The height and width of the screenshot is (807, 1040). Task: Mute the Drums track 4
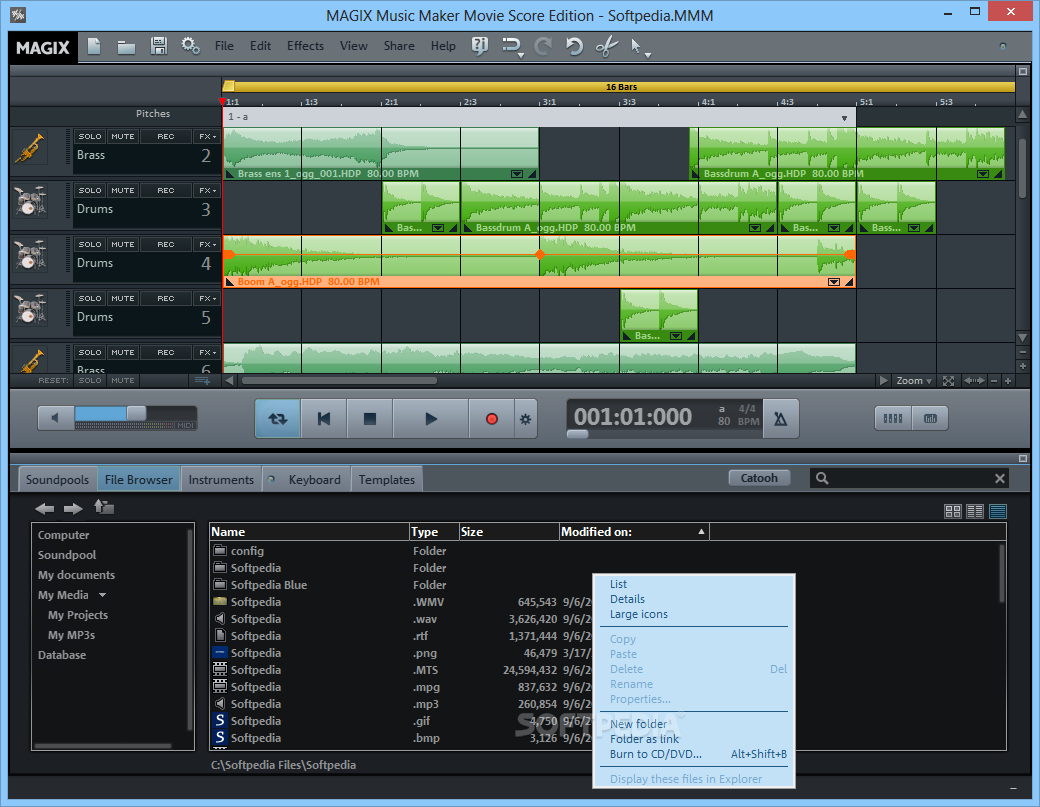123,245
